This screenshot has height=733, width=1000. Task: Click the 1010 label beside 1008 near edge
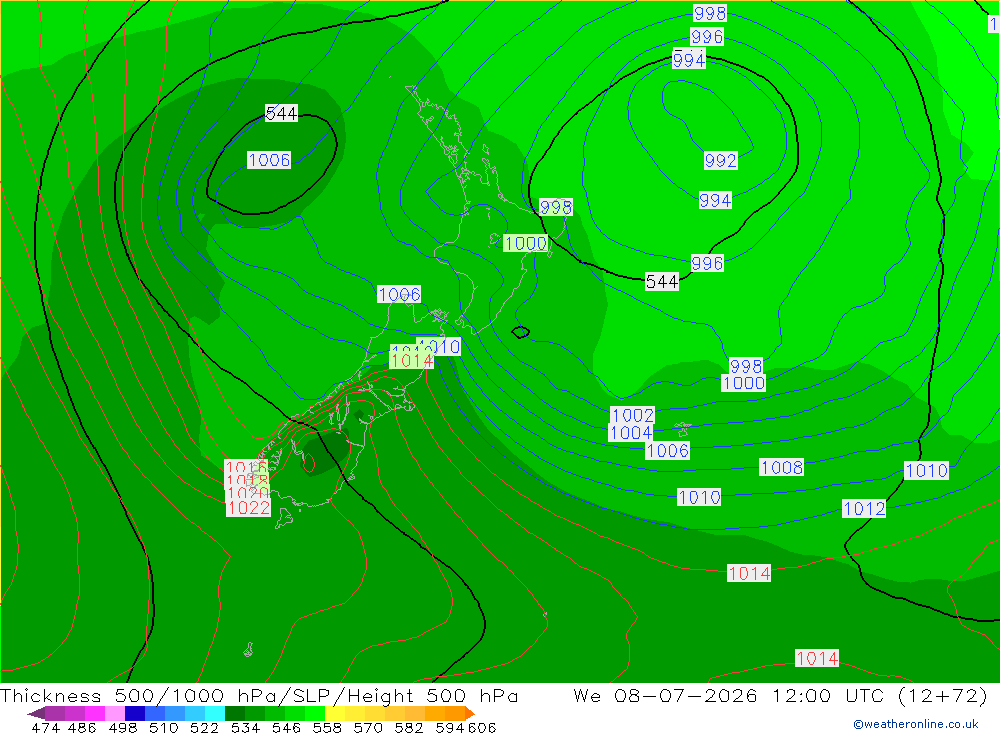coord(927,471)
